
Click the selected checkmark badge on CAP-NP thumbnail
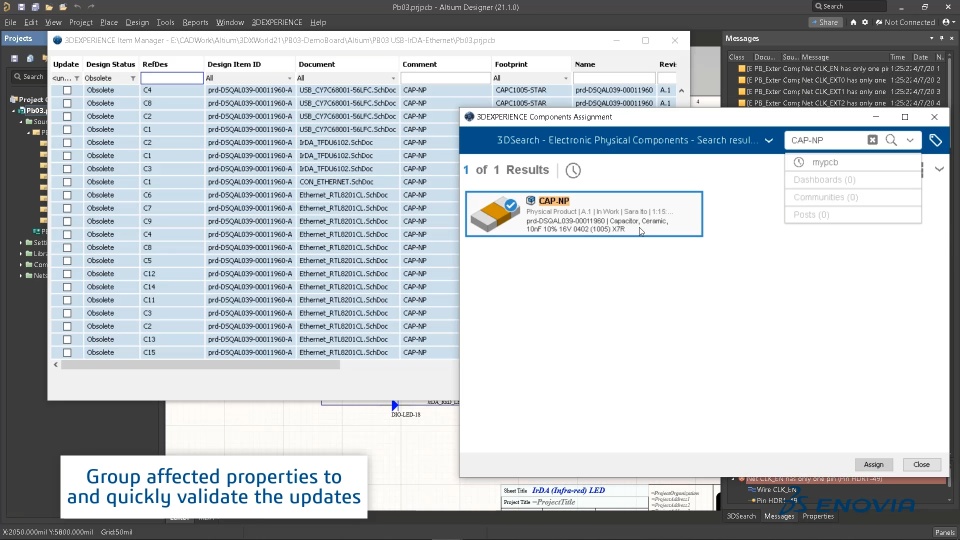tap(511, 205)
